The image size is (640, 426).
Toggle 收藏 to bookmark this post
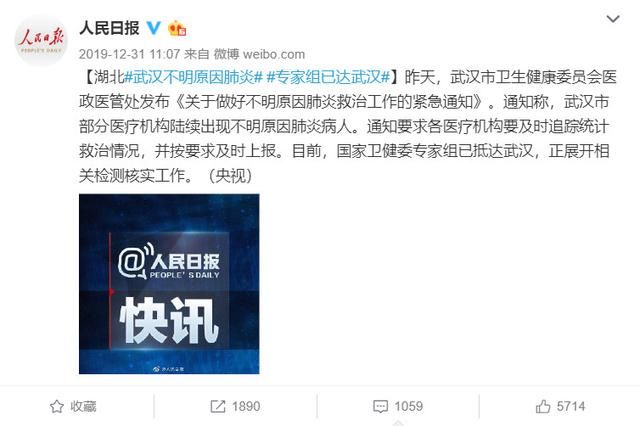click(x=73, y=406)
